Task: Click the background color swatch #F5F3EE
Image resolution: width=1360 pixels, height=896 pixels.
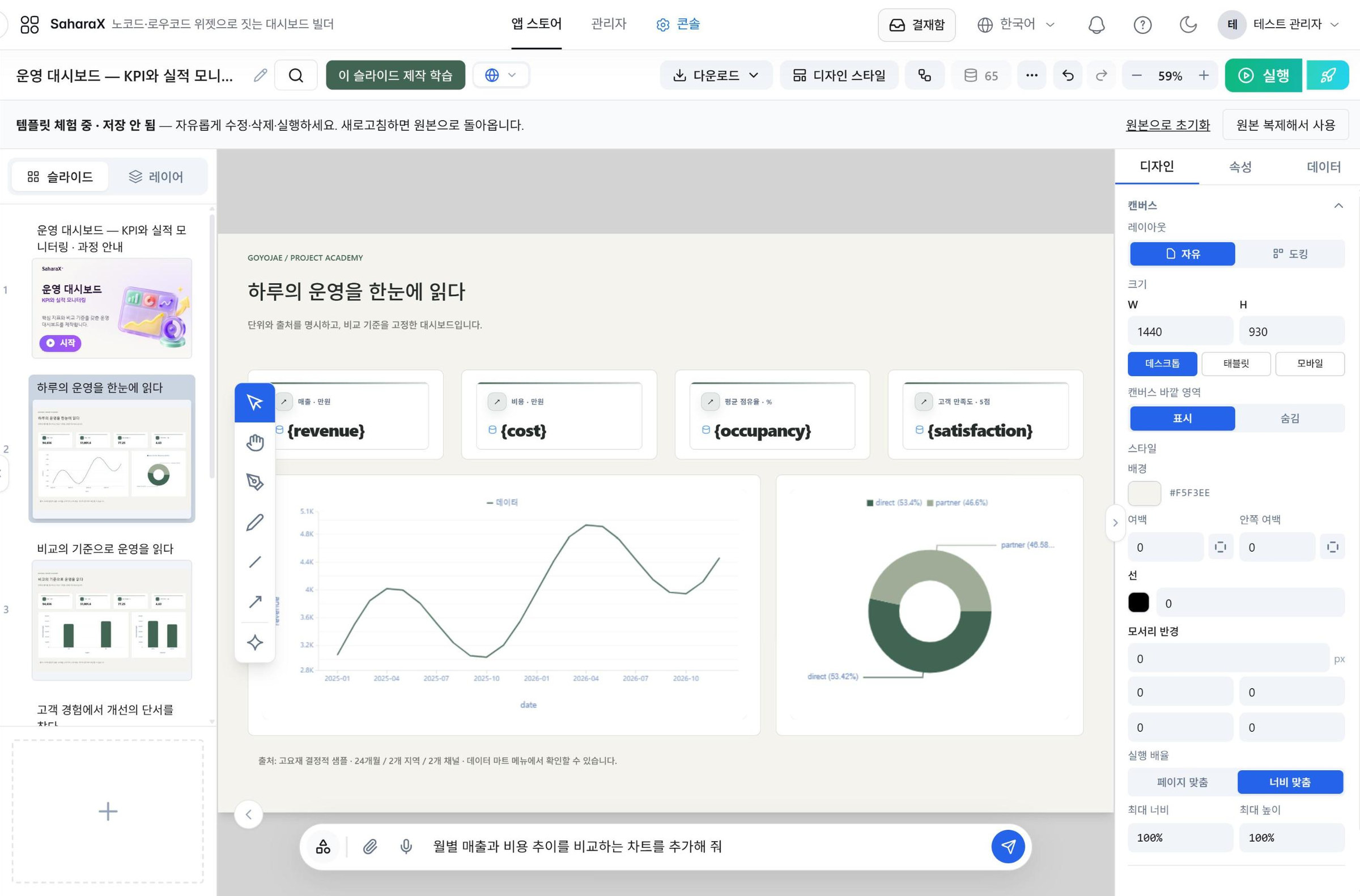Action: pyautogui.click(x=1144, y=493)
